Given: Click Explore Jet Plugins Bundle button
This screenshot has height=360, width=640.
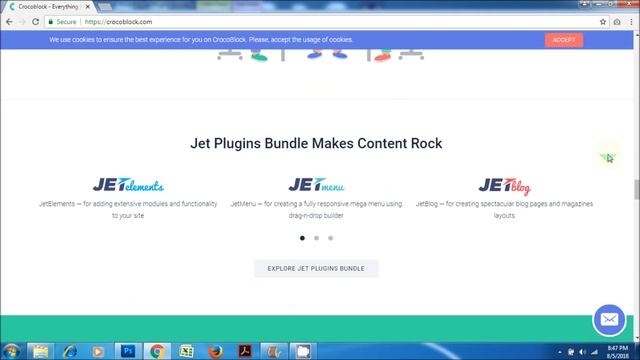Looking at the screenshot, I should 316,269.
